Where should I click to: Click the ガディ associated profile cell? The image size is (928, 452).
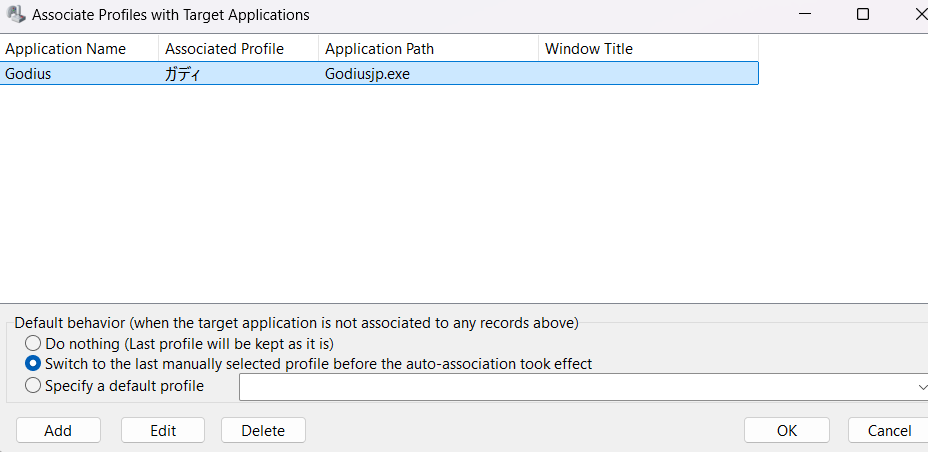(182, 74)
